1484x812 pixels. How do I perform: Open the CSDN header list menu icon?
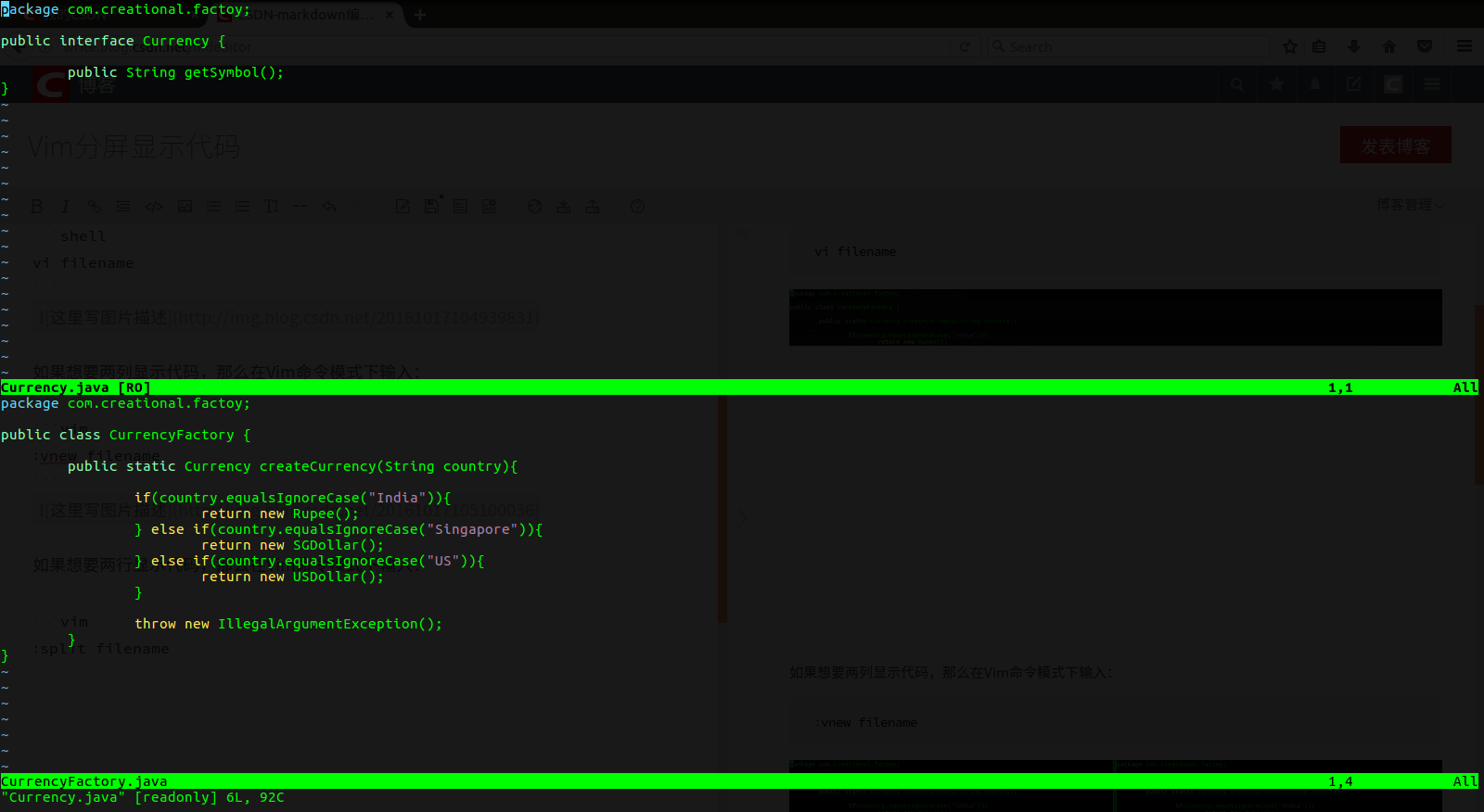point(1432,84)
